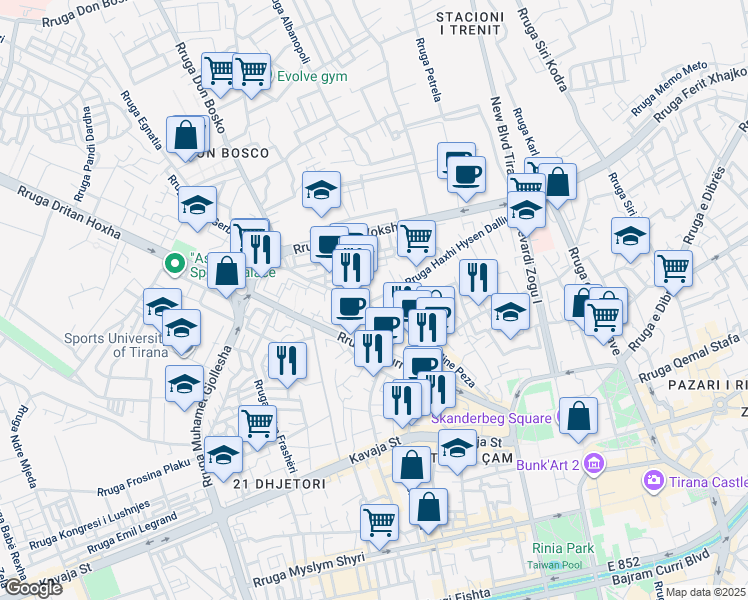Click the Google logo
This screenshot has width=748, height=600.
33,588
